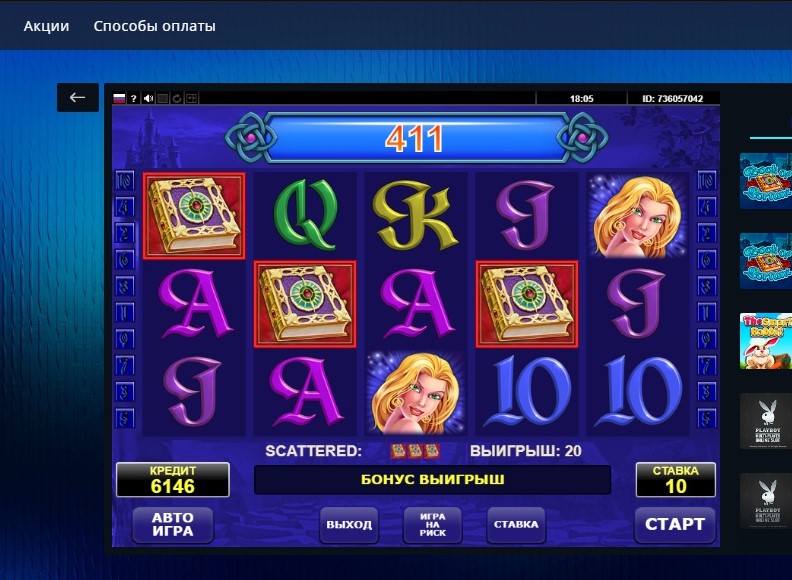
Task: Click the reload circular arrow icon
Action: 177,98
